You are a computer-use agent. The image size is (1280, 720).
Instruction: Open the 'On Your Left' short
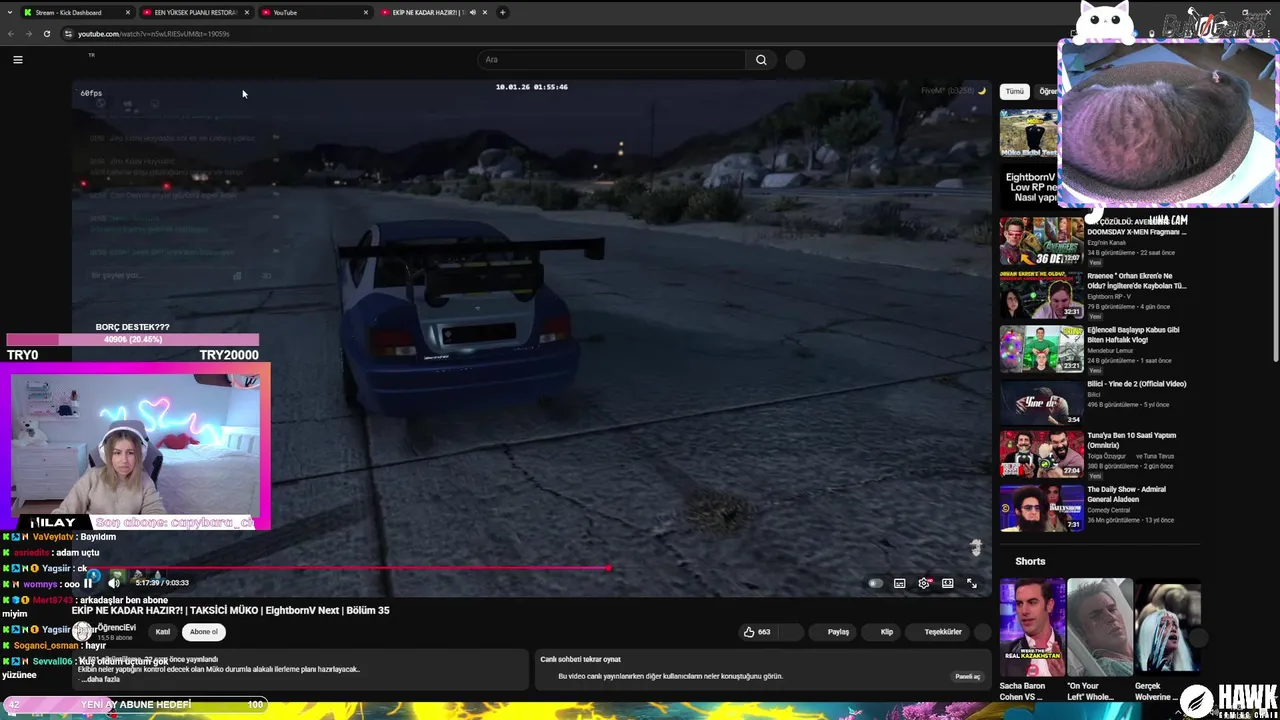point(1100,626)
